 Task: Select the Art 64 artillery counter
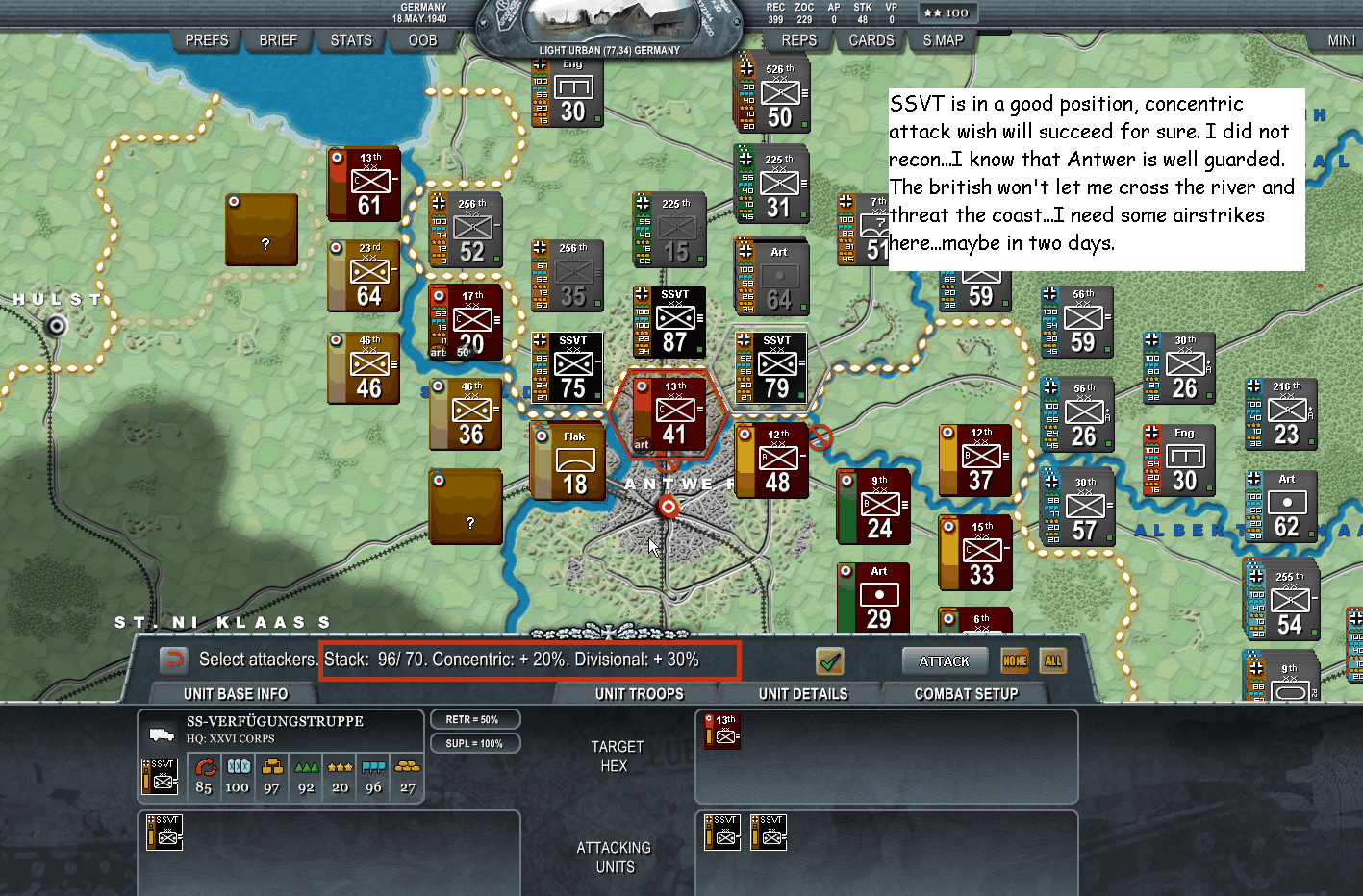771,278
